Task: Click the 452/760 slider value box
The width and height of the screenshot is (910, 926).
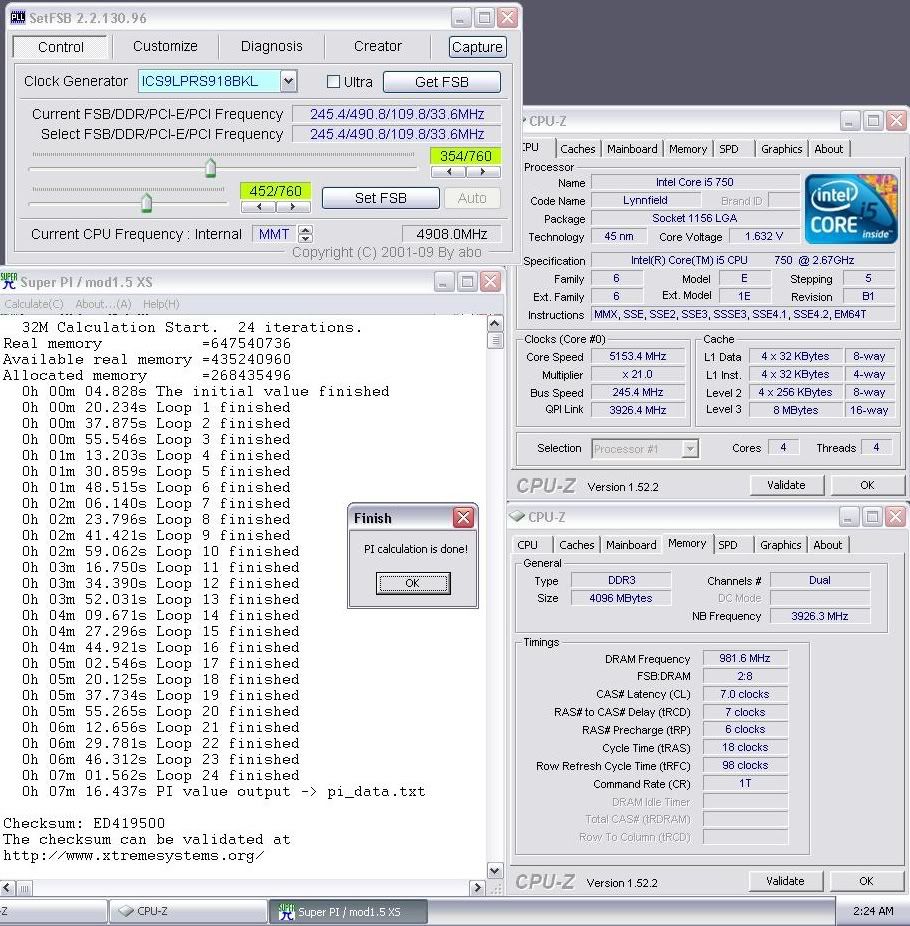Action: (x=275, y=191)
